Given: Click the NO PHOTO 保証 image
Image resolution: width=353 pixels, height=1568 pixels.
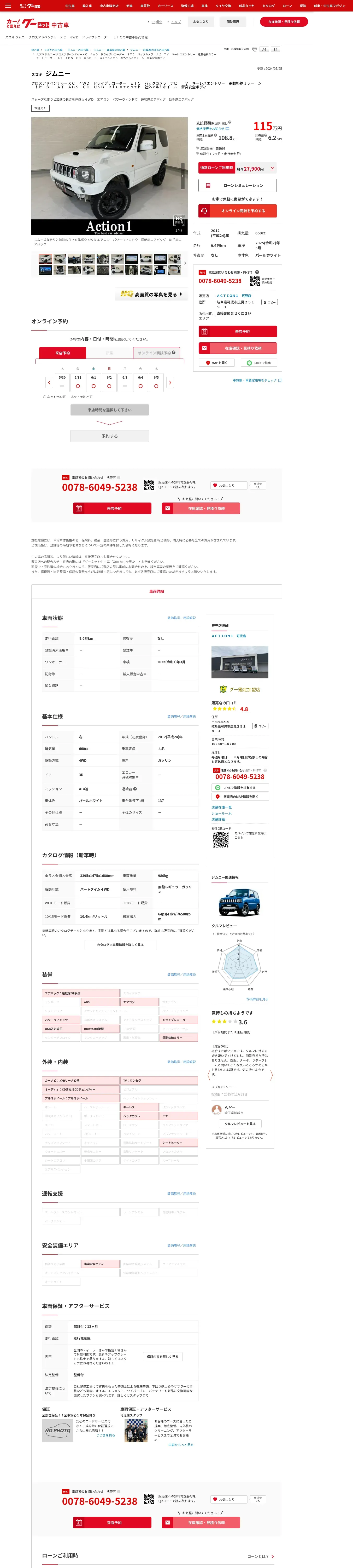Looking at the screenshot, I should click(x=58, y=1431).
